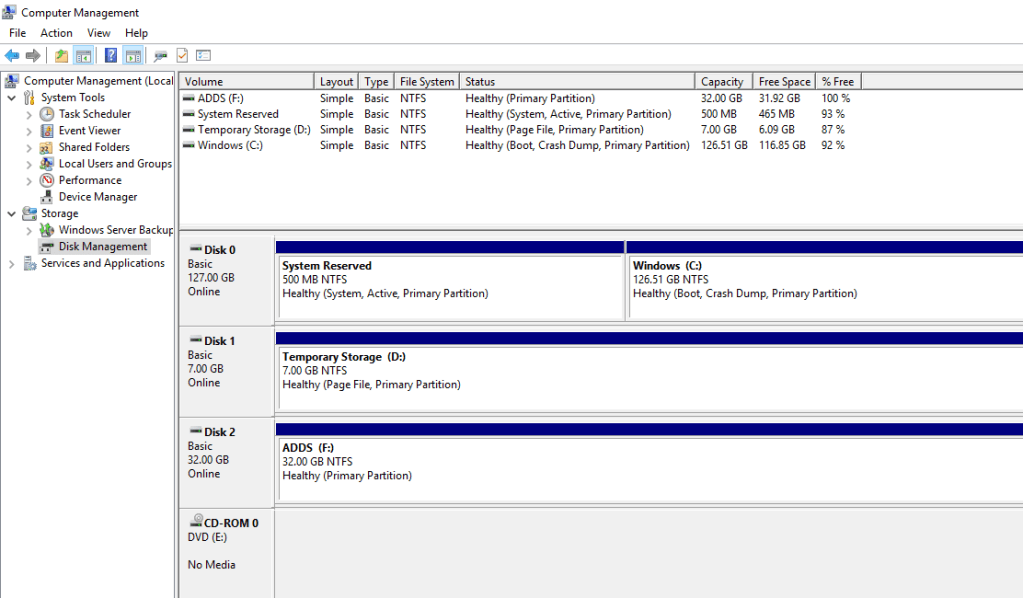
Task: Open Help via the blue question-mark icon
Action: (x=111, y=56)
